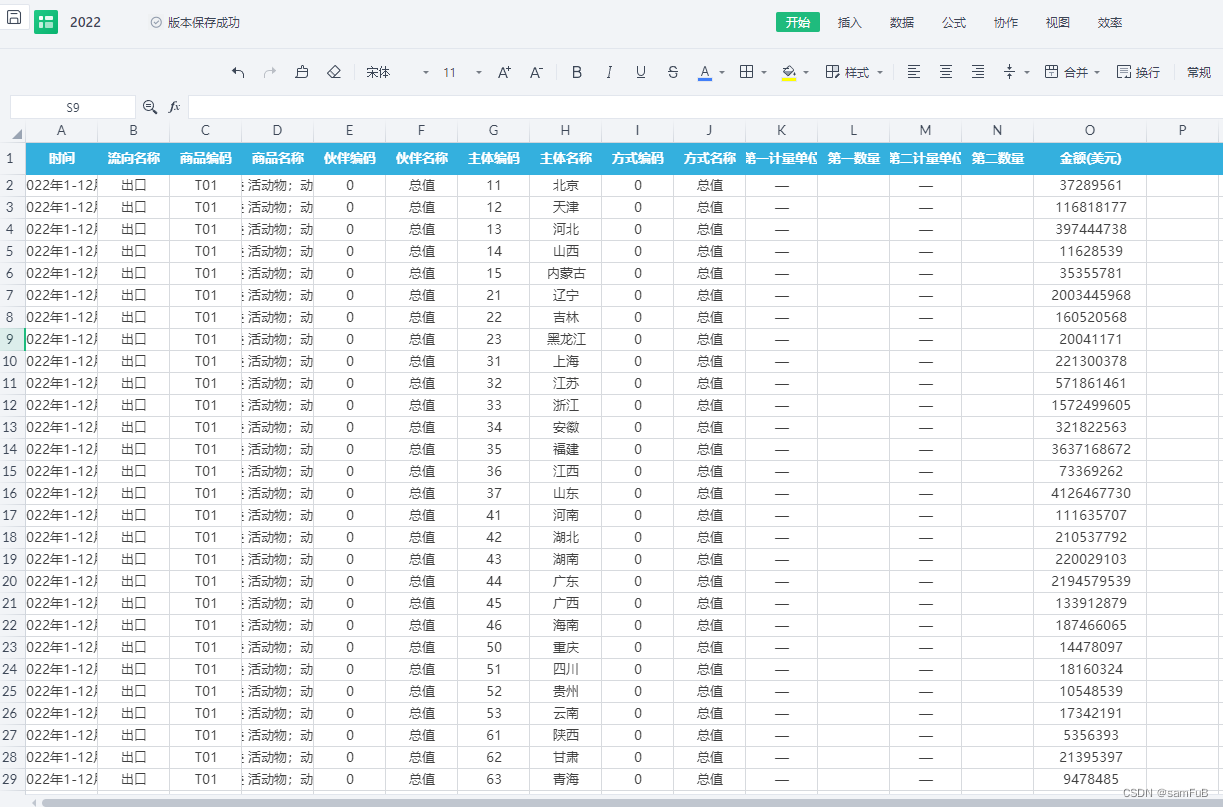Screen dimensions: 1223x807
Task: Click the cell borders icon
Action: (x=746, y=72)
